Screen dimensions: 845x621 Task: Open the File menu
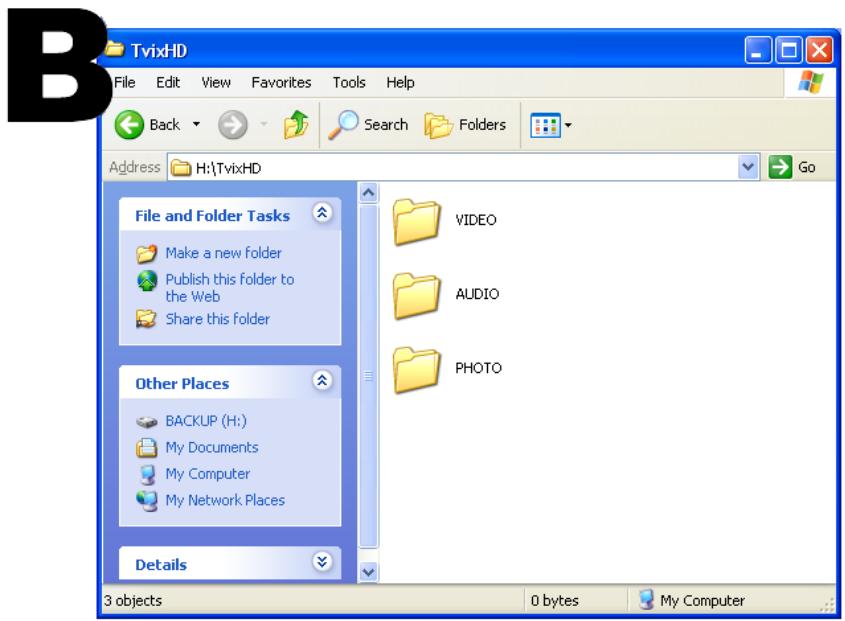pyautogui.click(x=124, y=82)
